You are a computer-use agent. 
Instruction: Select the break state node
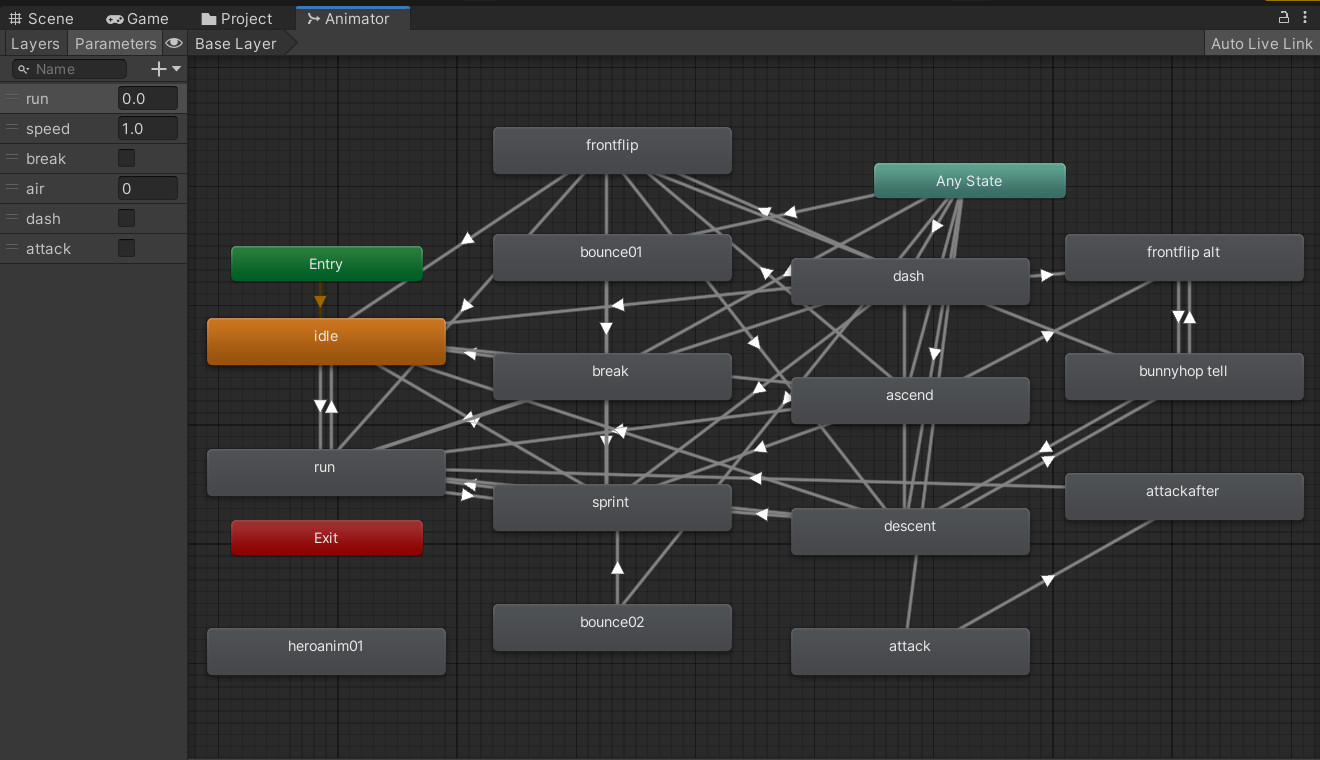(x=612, y=376)
